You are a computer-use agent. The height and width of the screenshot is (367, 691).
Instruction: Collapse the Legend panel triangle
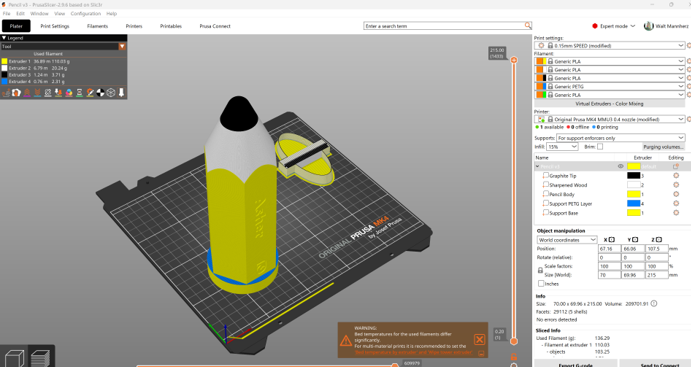pos(4,38)
